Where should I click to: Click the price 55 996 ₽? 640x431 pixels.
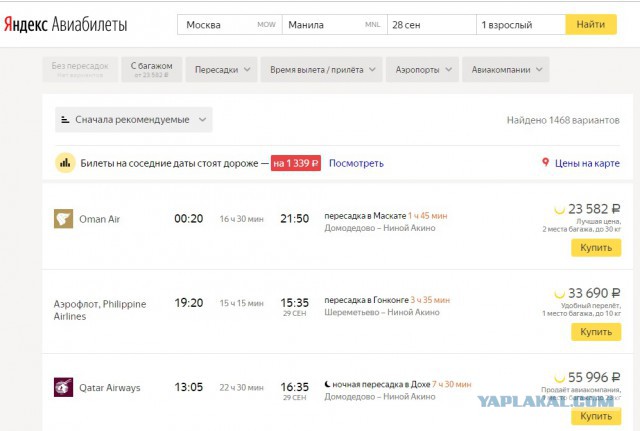[x=594, y=377]
